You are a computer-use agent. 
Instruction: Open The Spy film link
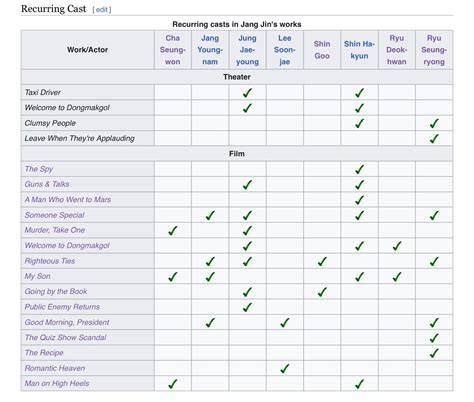39,169
